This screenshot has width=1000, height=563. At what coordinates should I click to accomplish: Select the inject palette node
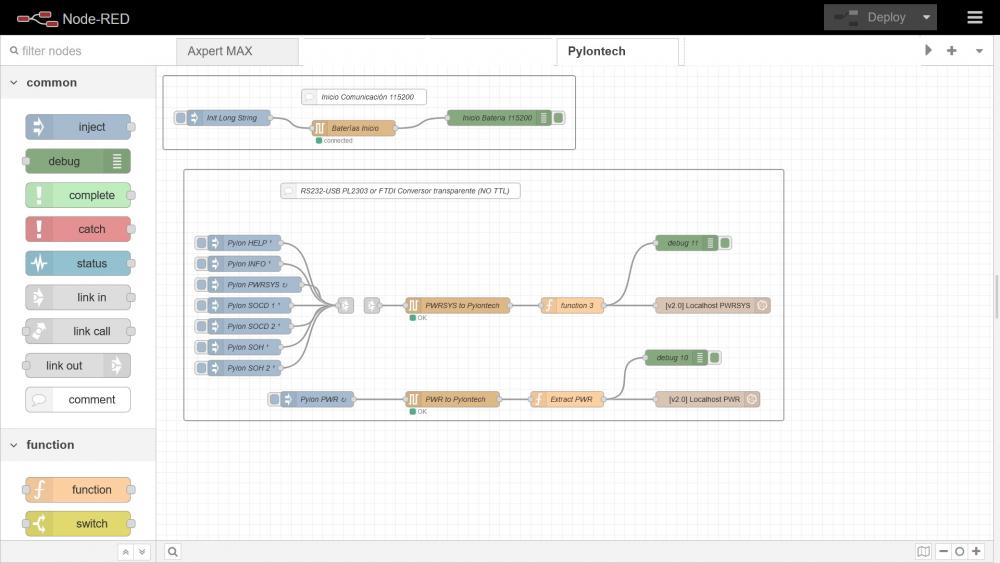pyautogui.click(x=78, y=127)
